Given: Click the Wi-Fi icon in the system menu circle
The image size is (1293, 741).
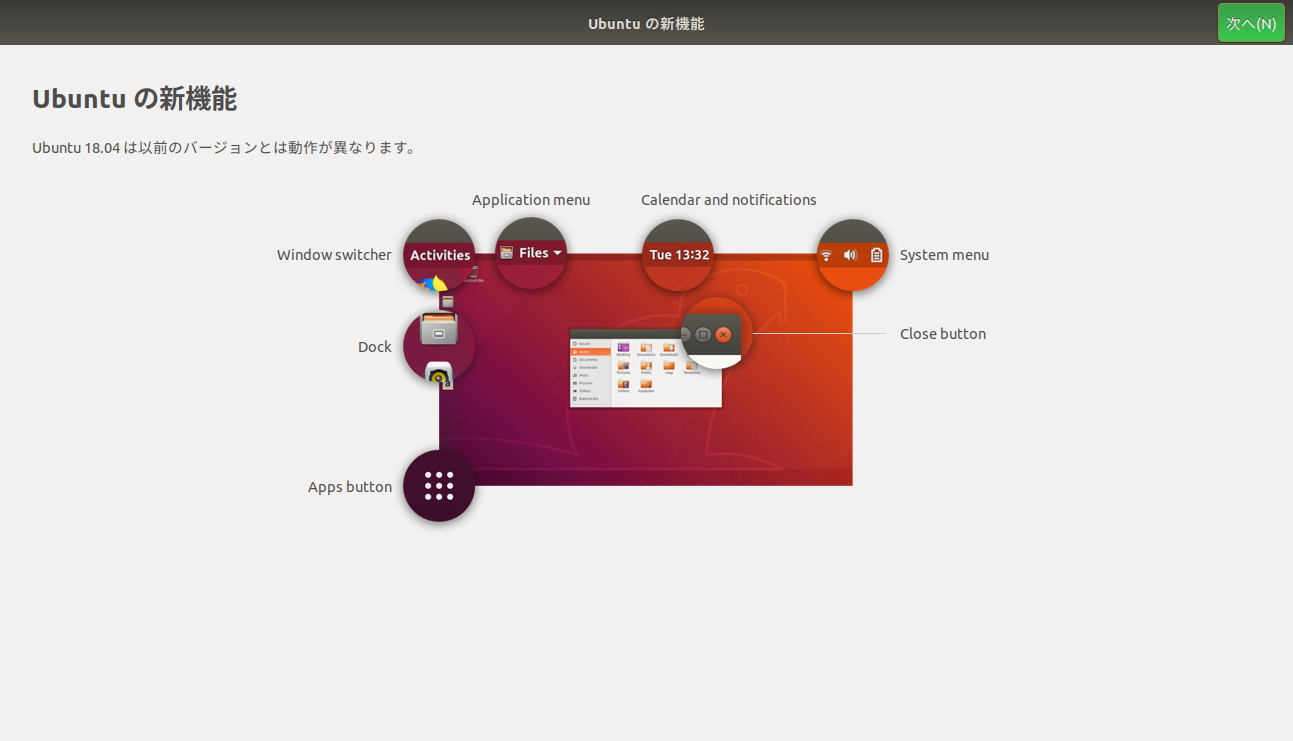Looking at the screenshot, I should [x=826, y=255].
